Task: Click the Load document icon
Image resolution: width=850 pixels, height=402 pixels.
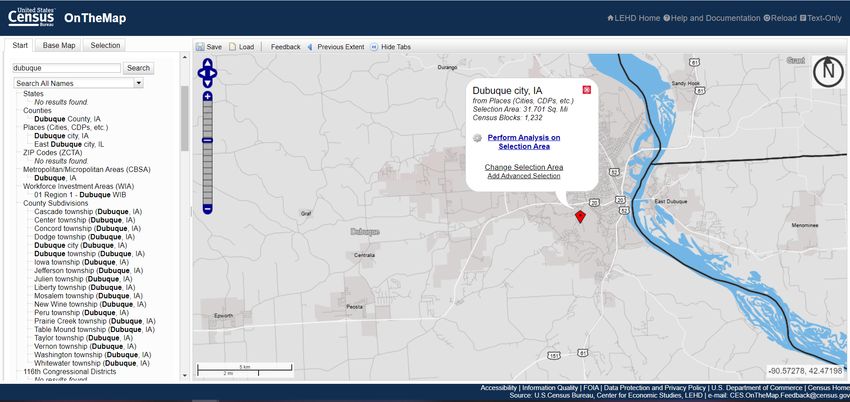Action: (233, 47)
